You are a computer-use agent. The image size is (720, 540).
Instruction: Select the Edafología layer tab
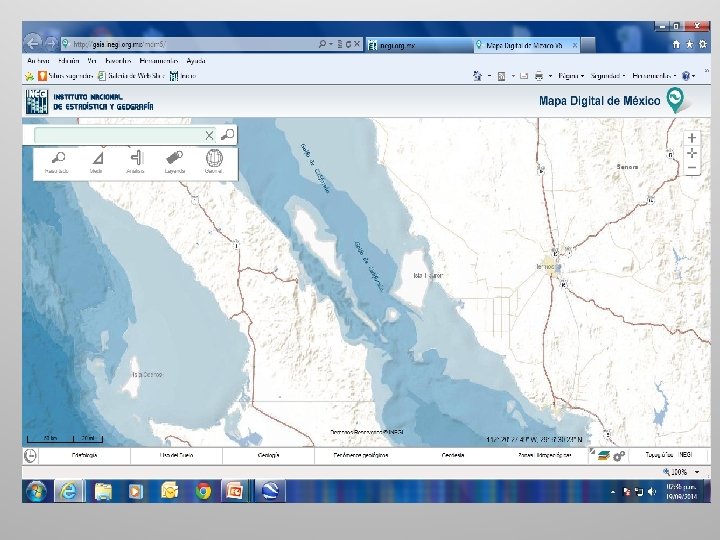point(84,456)
